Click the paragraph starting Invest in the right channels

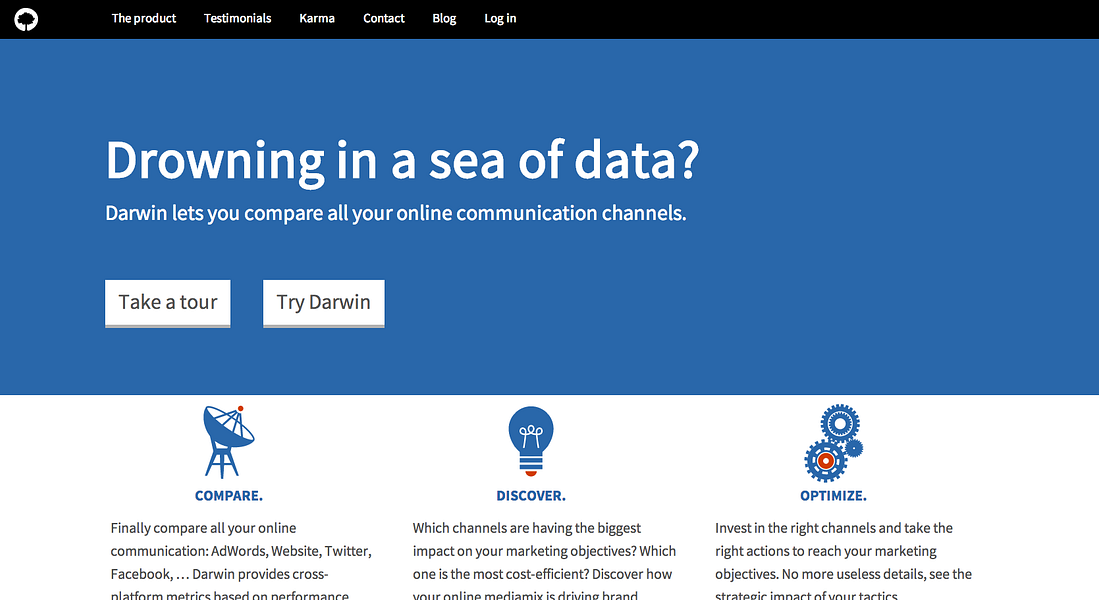pos(844,560)
